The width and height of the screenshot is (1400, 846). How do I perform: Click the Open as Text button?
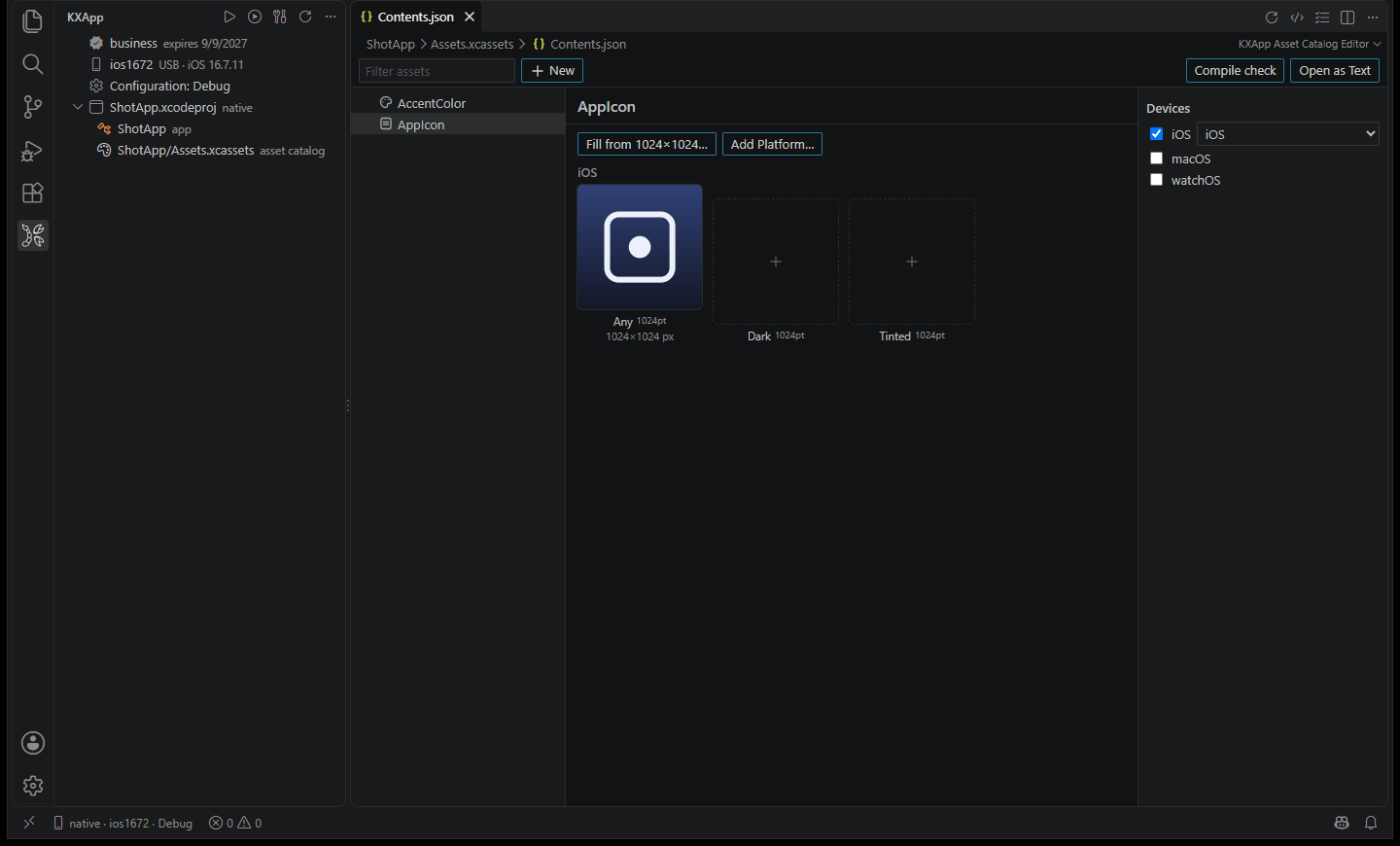[1335, 71]
